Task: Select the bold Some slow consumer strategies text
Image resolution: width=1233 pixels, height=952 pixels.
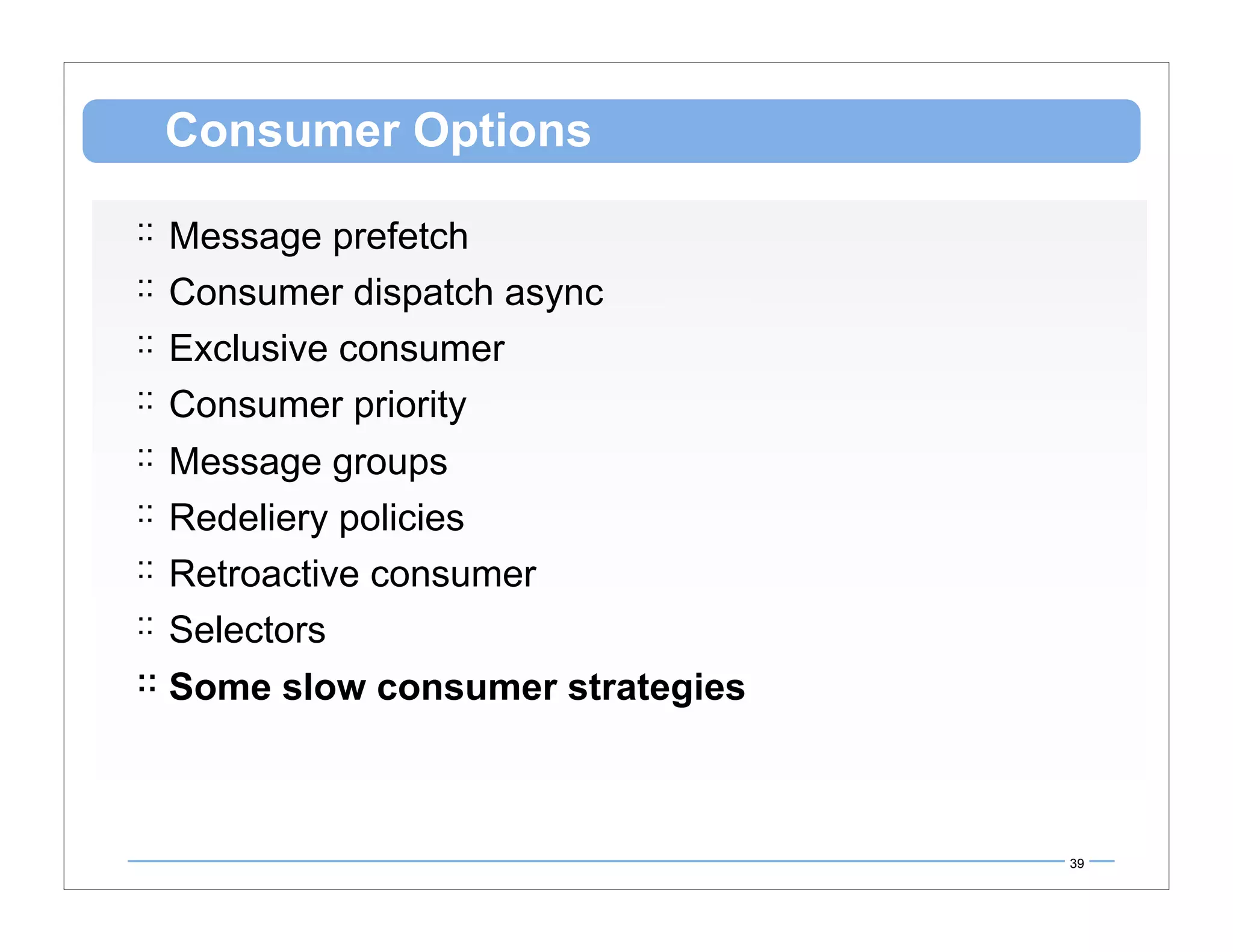Action: (x=457, y=687)
